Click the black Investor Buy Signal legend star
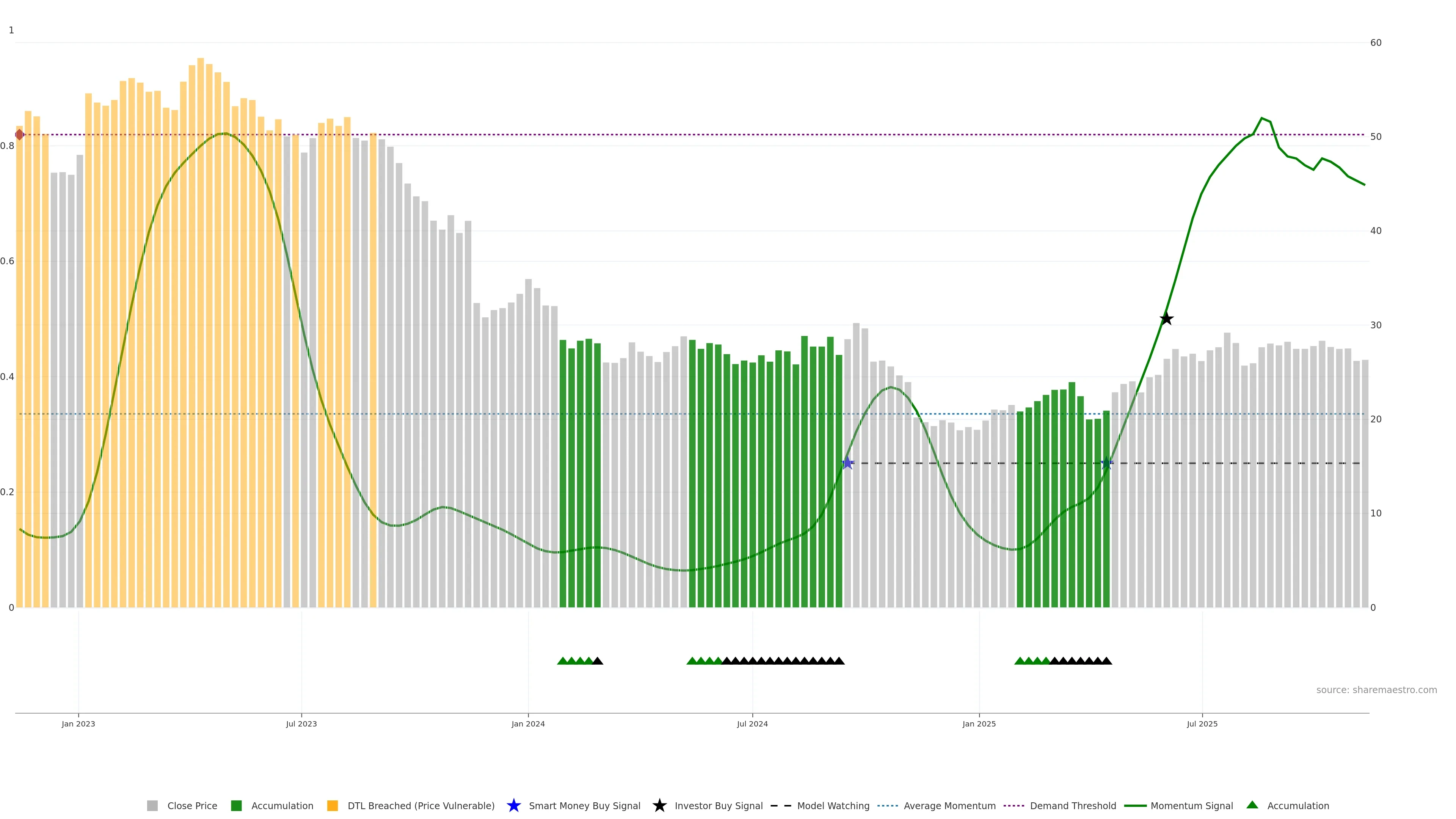Screen dimensions: 1456x819 [x=659, y=805]
